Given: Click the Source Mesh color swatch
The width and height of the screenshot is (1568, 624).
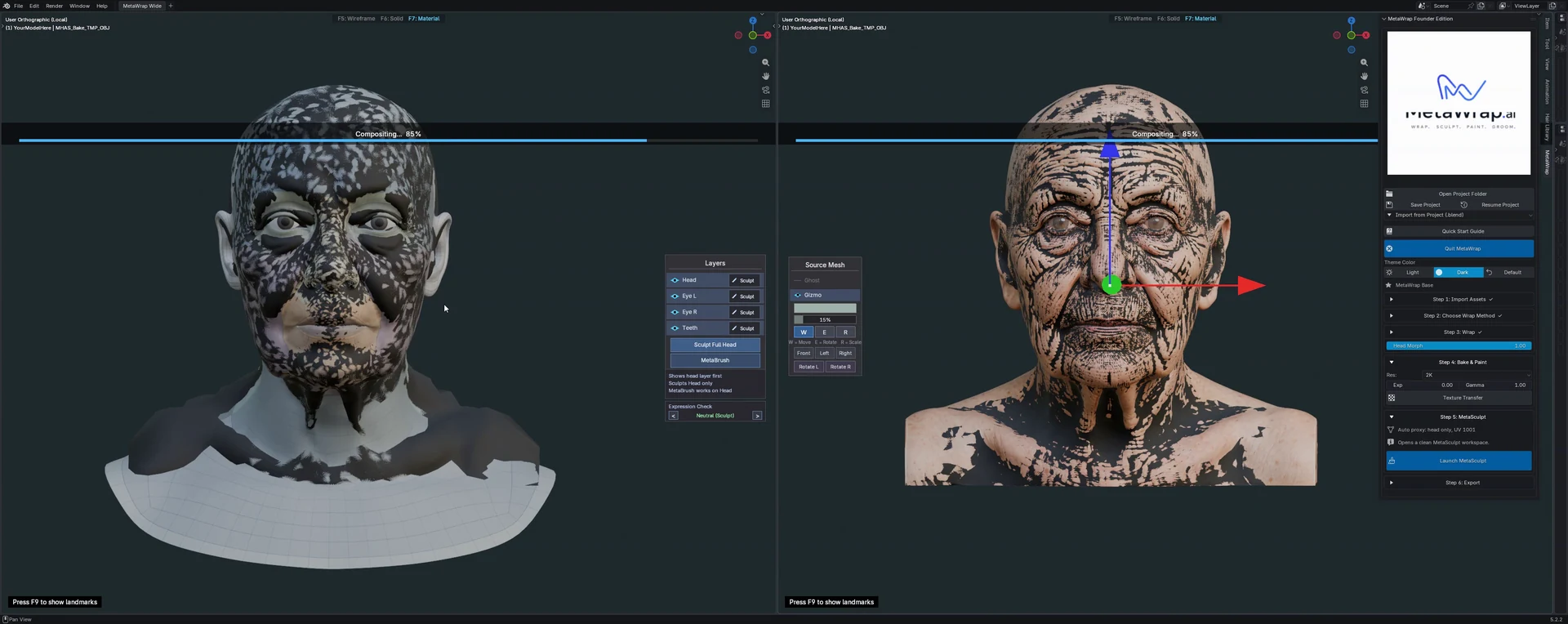Looking at the screenshot, I should point(825,308).
